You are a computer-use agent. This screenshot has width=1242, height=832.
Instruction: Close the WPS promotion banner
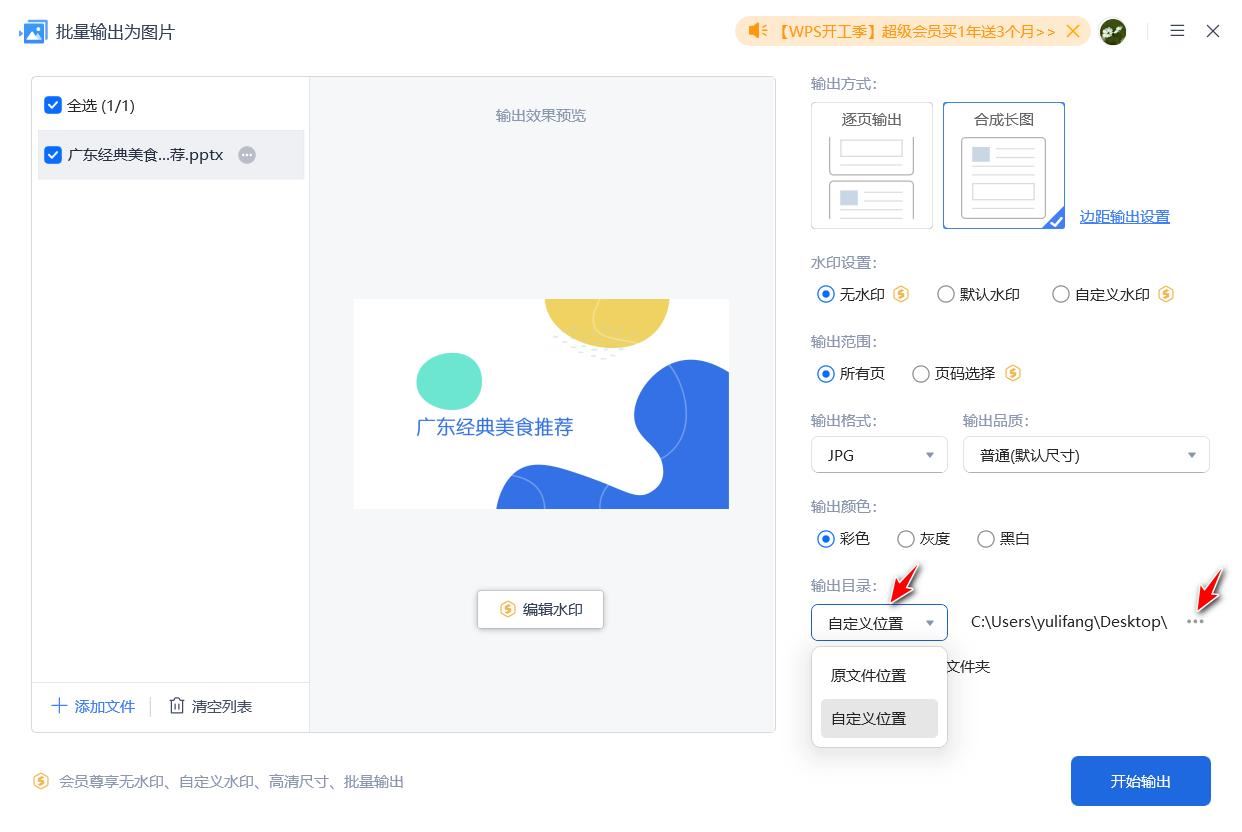click(1073, 31)
